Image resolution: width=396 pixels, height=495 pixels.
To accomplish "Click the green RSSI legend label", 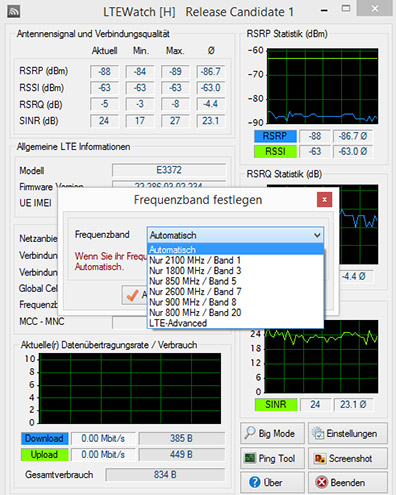I will tap(275, 151).
